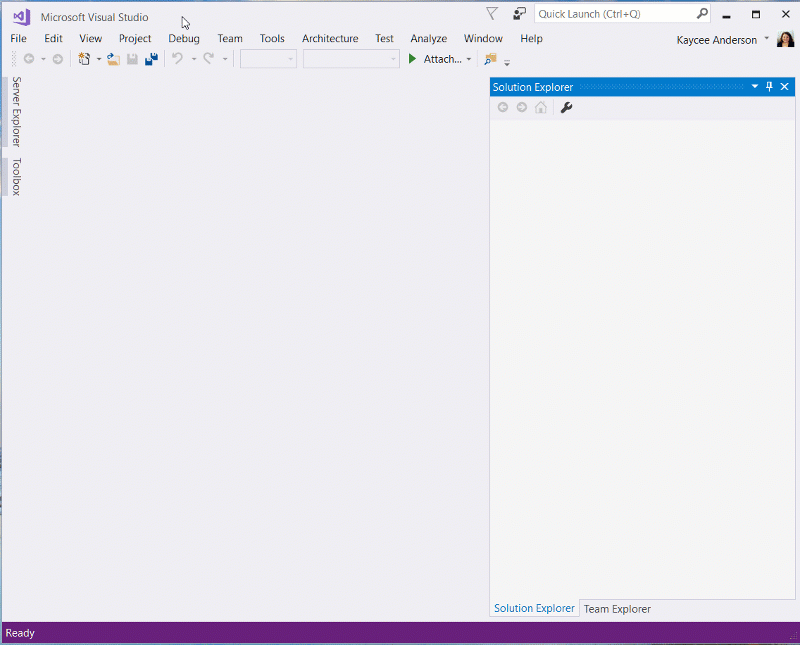Click the user account avatar picture

[785, 39]
